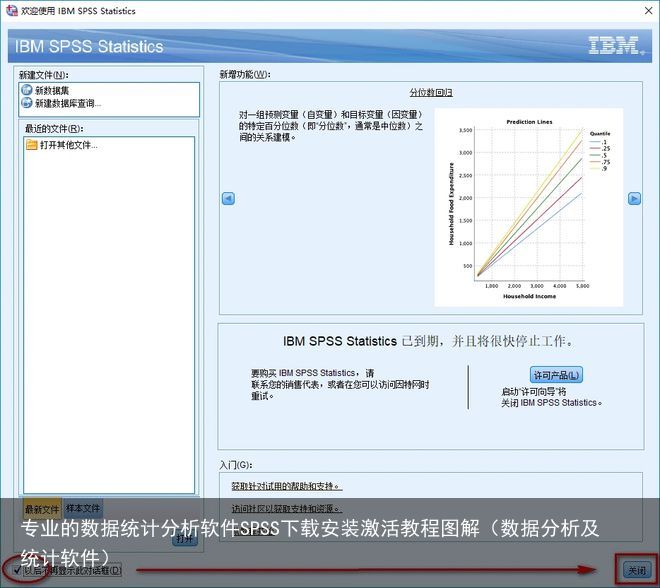Click the 许可产品(L) button
Screen dimensions: 660x588
[x=556, y=375]
